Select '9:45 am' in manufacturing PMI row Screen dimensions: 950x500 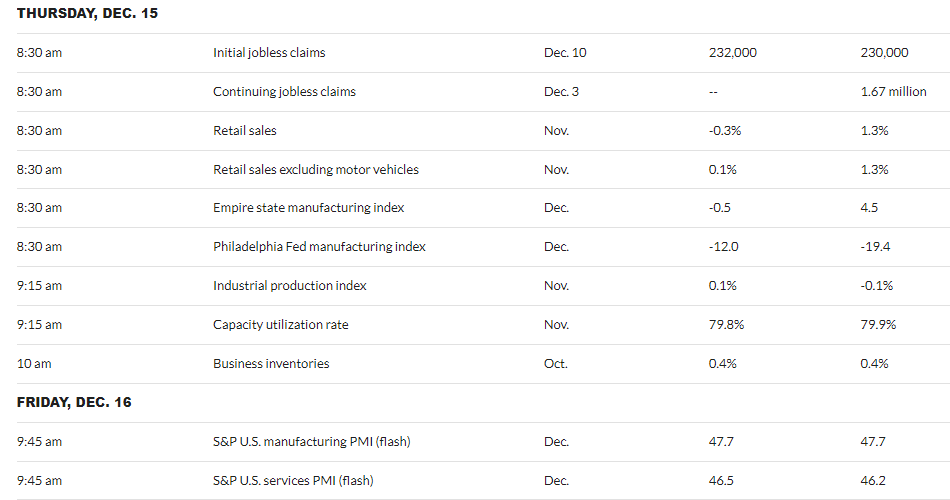coord(39,441)
